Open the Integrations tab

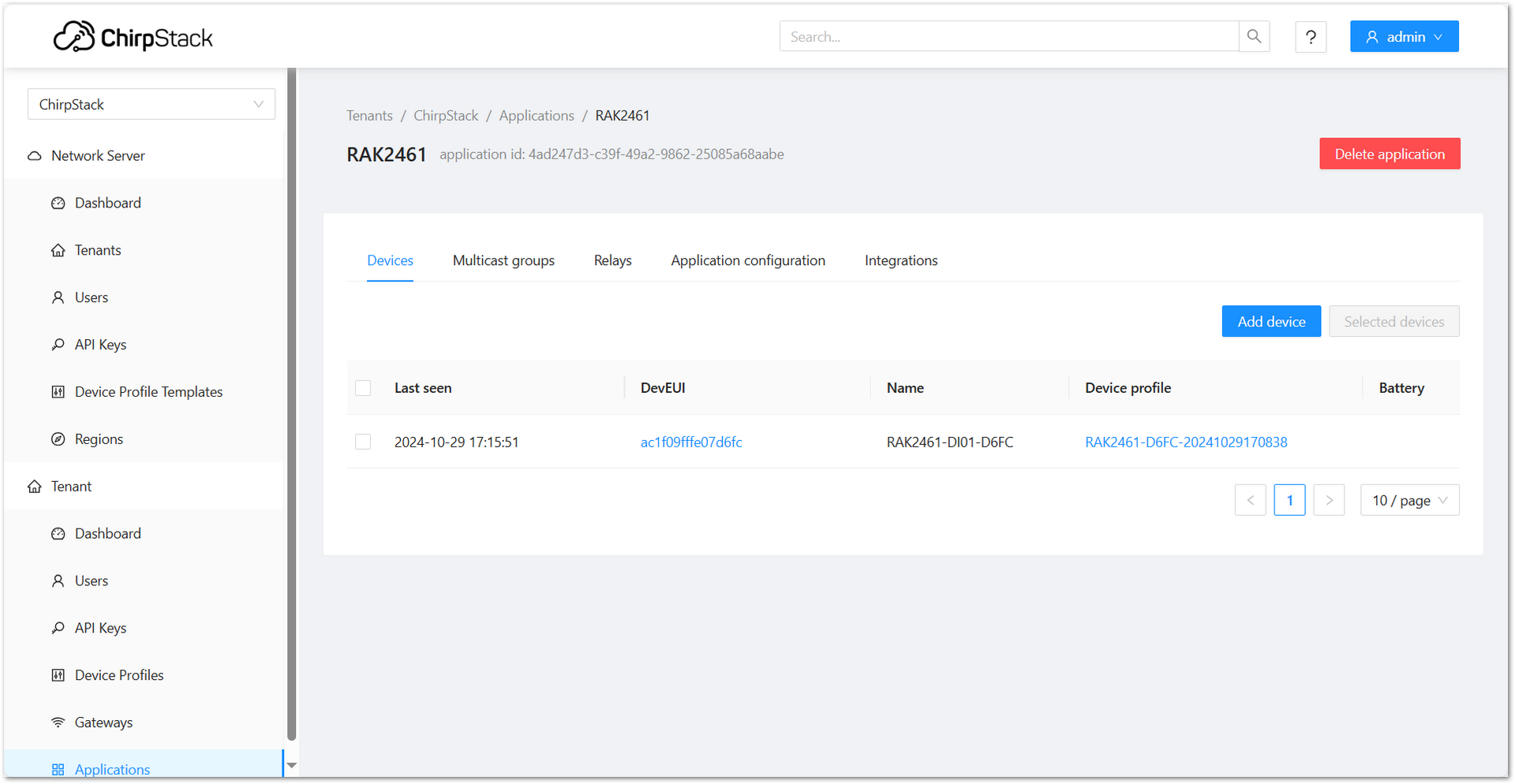[x=901, y=260]
